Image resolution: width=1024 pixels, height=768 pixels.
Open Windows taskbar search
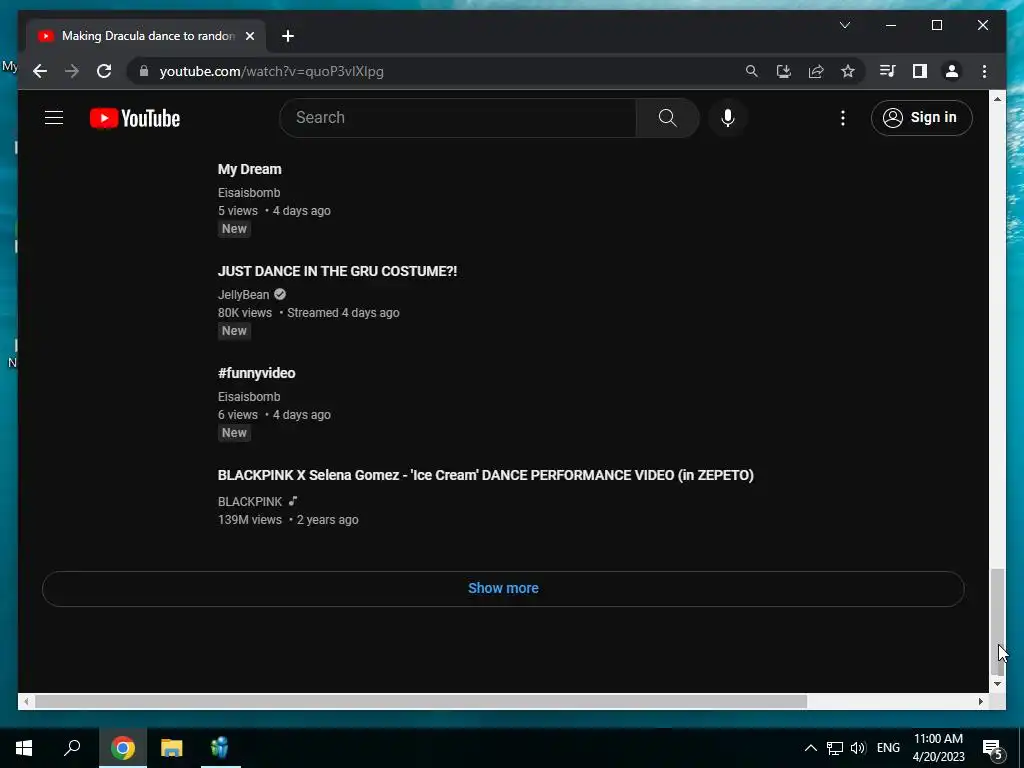[x=72, y=748]
